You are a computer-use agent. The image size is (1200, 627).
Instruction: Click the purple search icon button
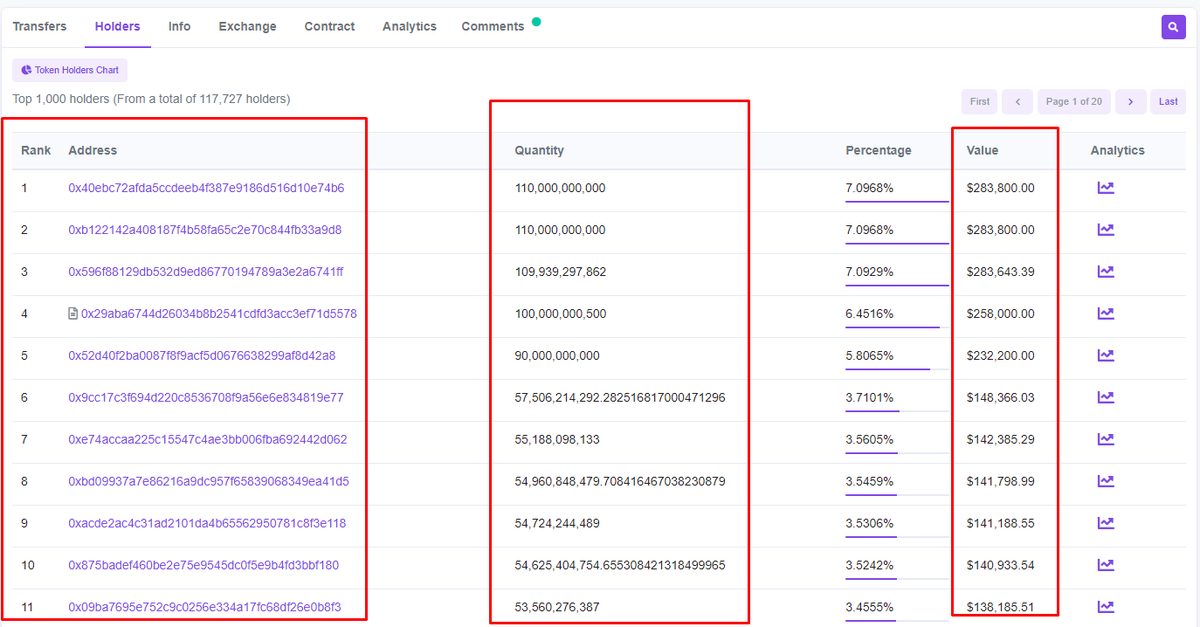pyautogui.click(x=1173, y=27)
